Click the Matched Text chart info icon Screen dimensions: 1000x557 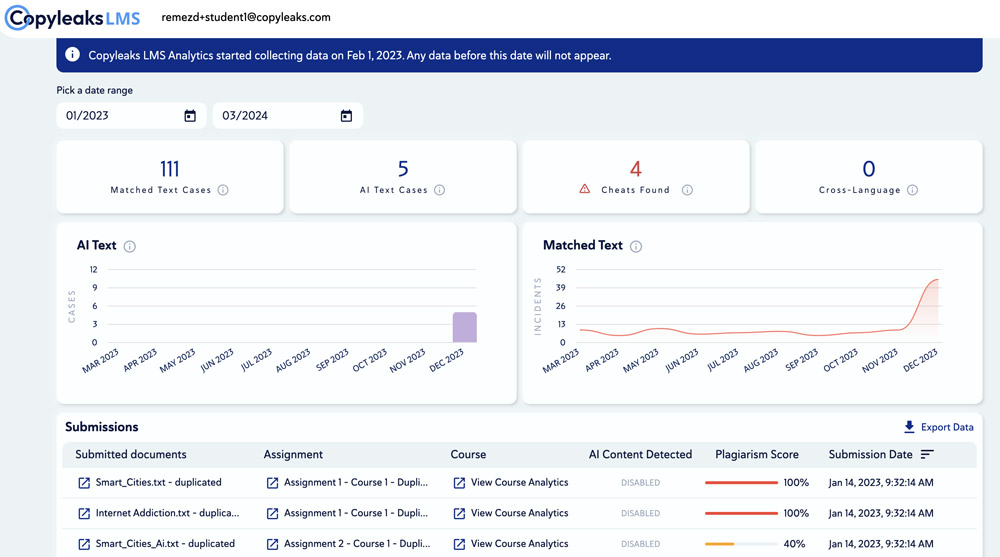point(636,246)
